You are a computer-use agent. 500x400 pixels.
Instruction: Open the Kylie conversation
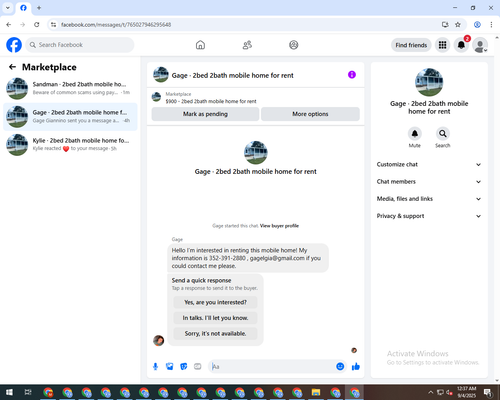[x=70, y=145]
